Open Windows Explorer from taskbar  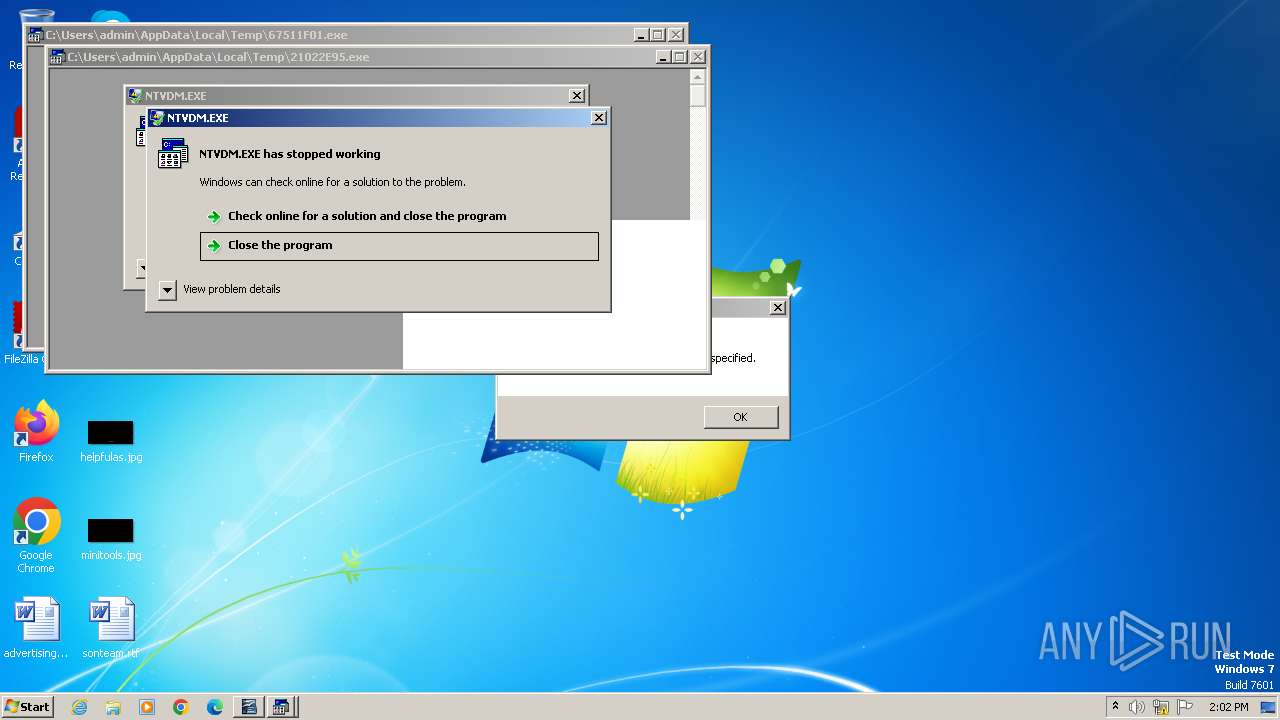113,707
